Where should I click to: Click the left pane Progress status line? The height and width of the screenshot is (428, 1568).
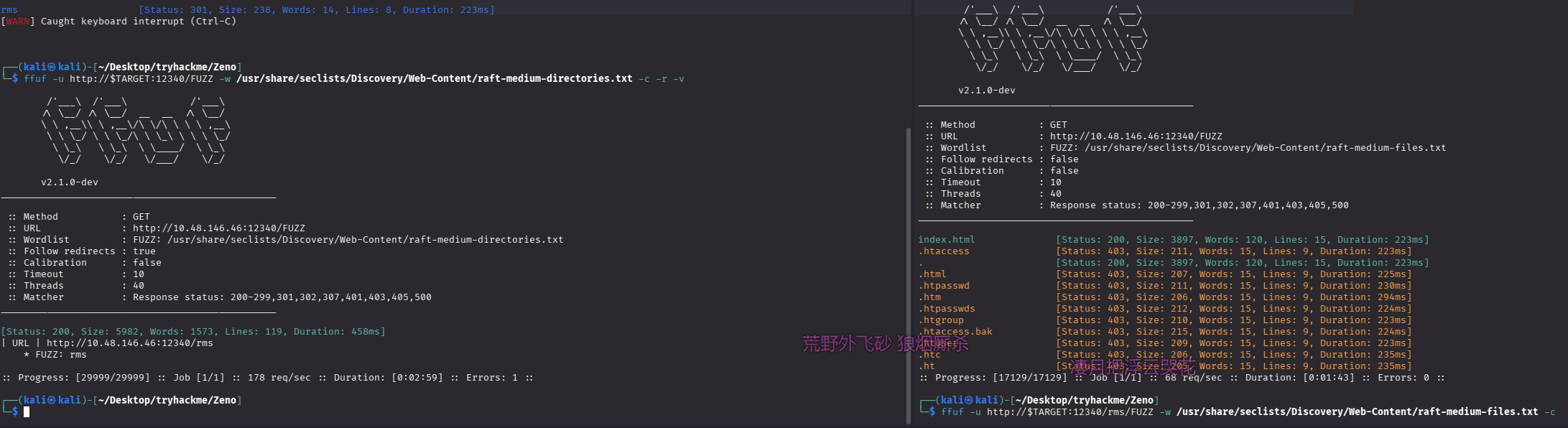pyautogui.click(x=267, y=378)
